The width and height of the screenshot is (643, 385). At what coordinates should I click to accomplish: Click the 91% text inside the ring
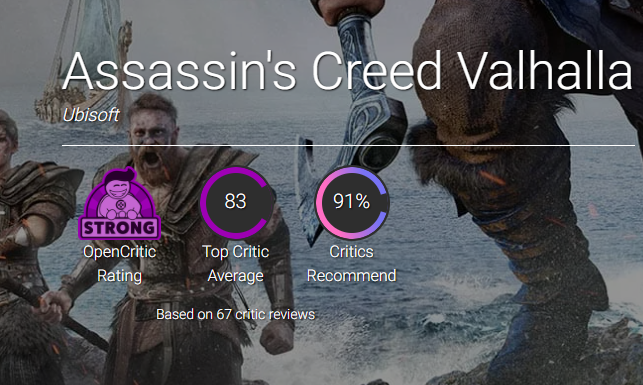pyautogui.click(x=351, y=201)
